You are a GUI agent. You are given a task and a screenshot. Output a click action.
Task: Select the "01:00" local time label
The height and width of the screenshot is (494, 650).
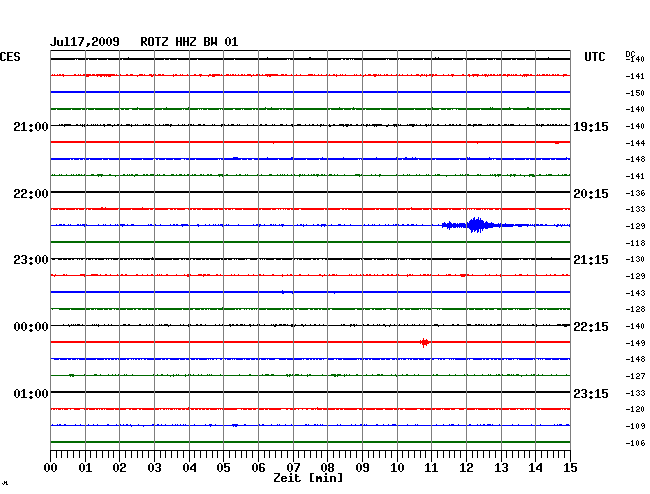point(31,393)
